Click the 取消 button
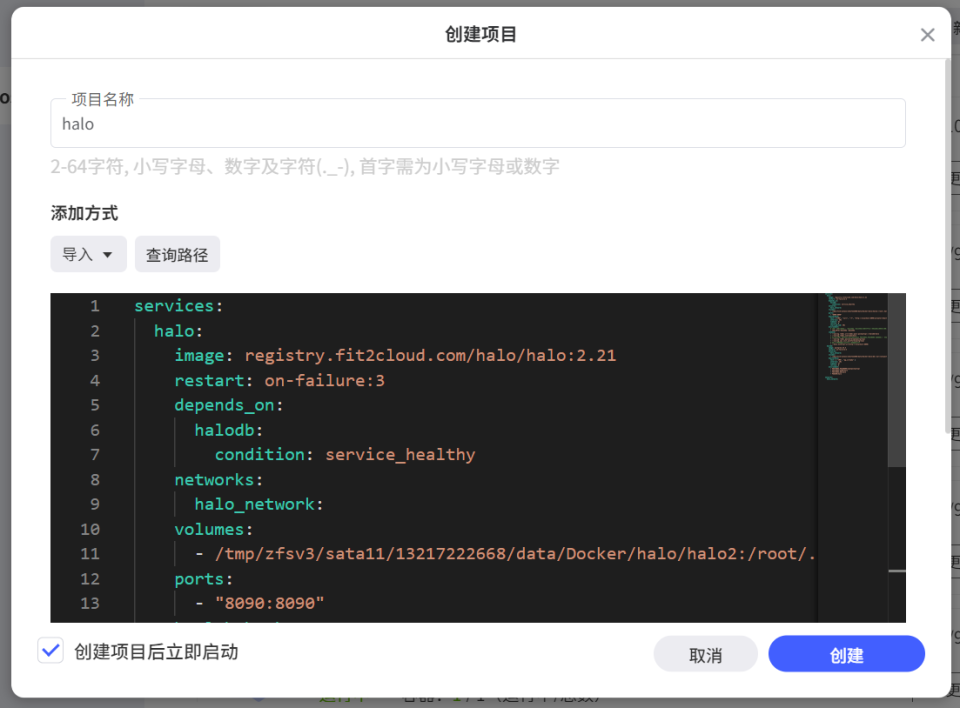The image size is (960, 708). pos(705,655)
